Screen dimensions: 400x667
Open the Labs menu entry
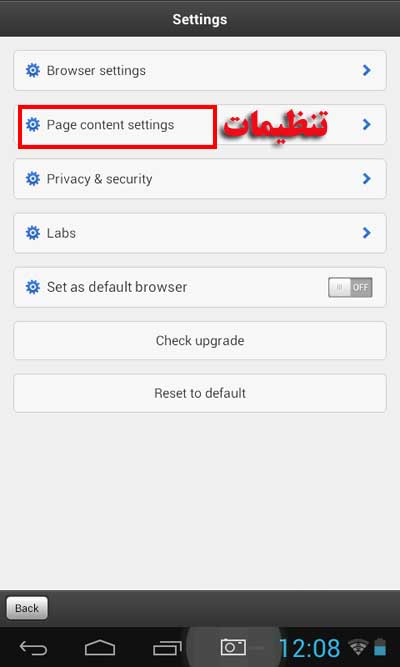200,233
